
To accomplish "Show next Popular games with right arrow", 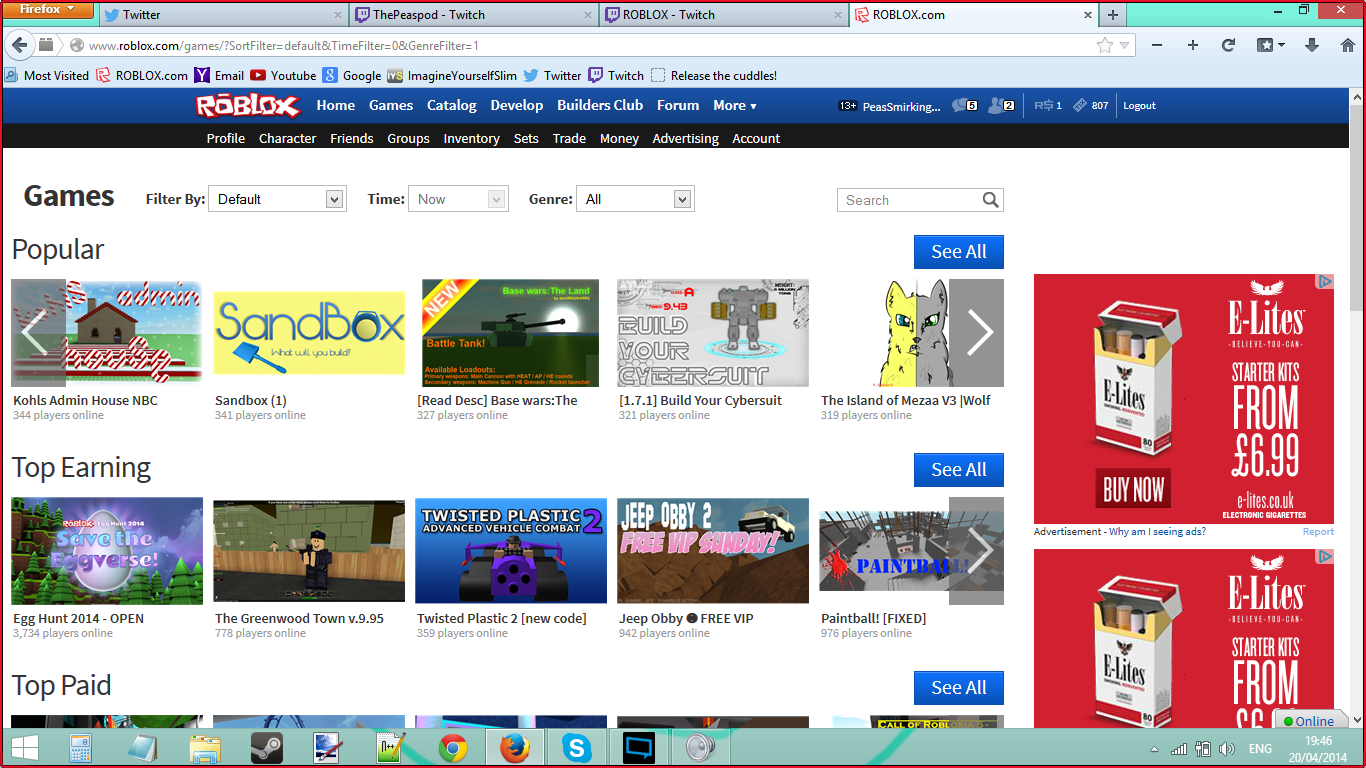I will click(x=977, y=333).
